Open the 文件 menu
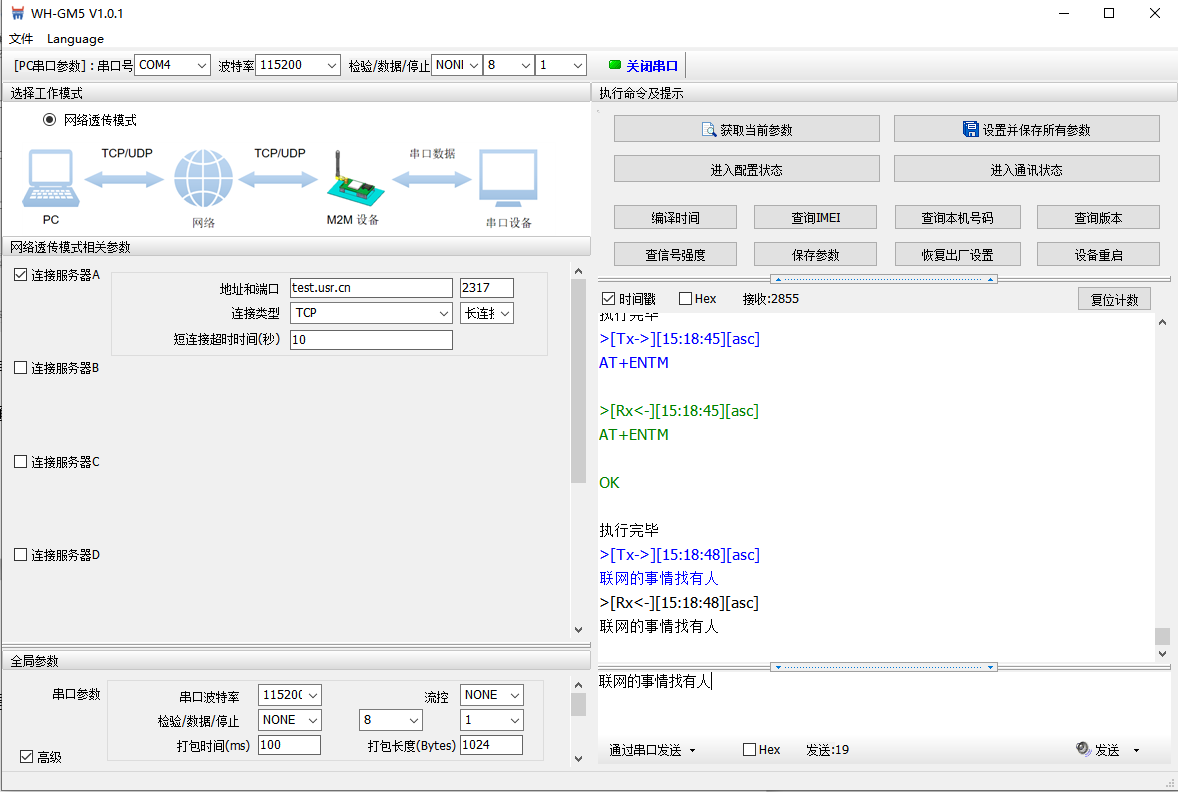1178x792 pixels. (x=21, y=39)
